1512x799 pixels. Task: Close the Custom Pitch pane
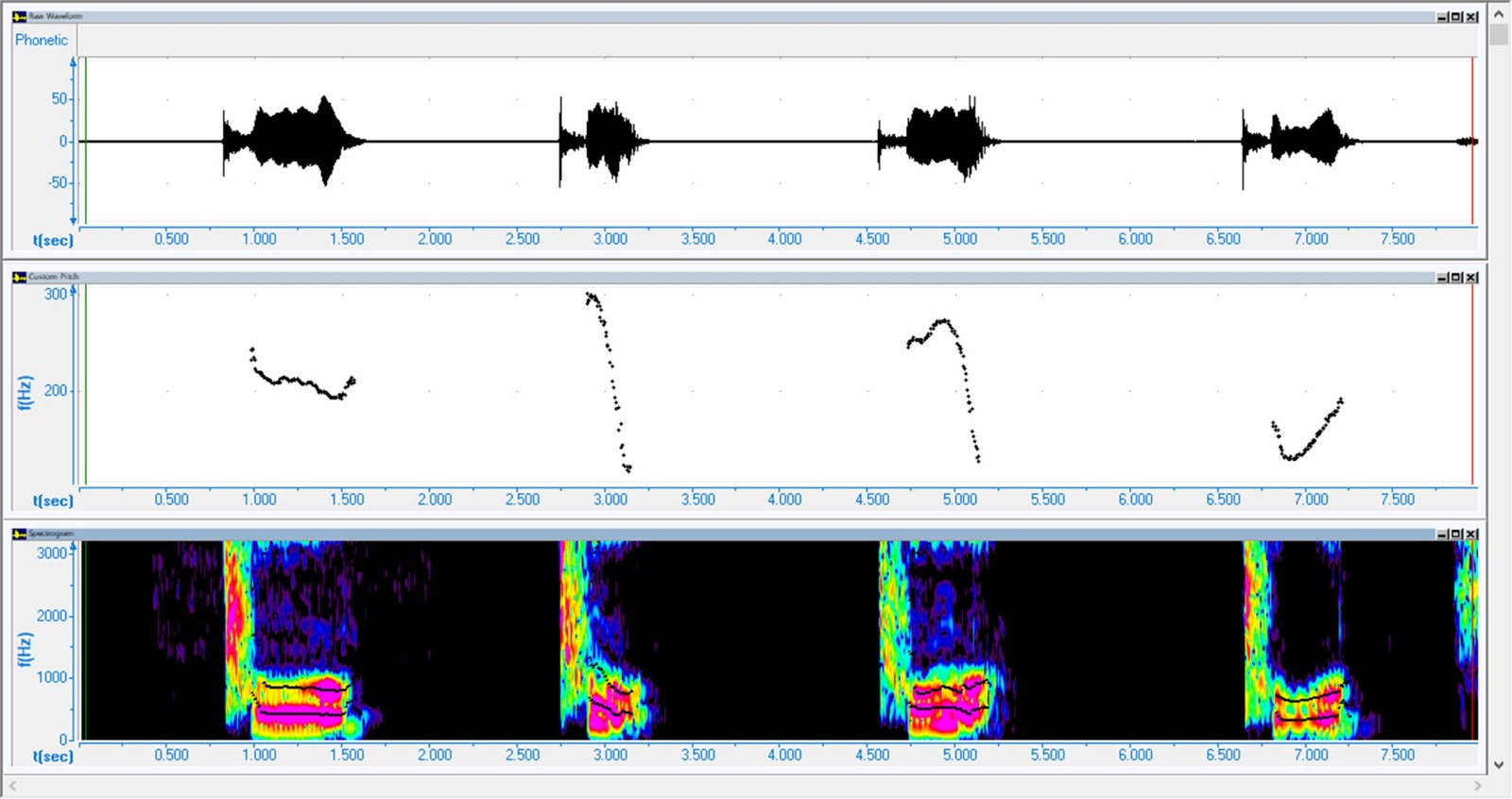click(x=1471, y=278)
